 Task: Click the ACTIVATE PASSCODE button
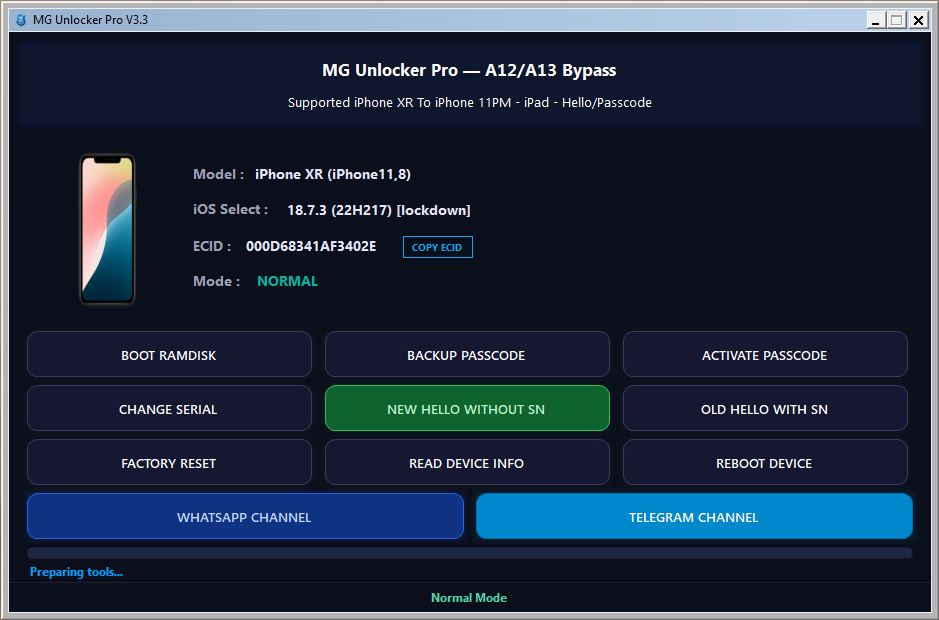click(765, 355)
